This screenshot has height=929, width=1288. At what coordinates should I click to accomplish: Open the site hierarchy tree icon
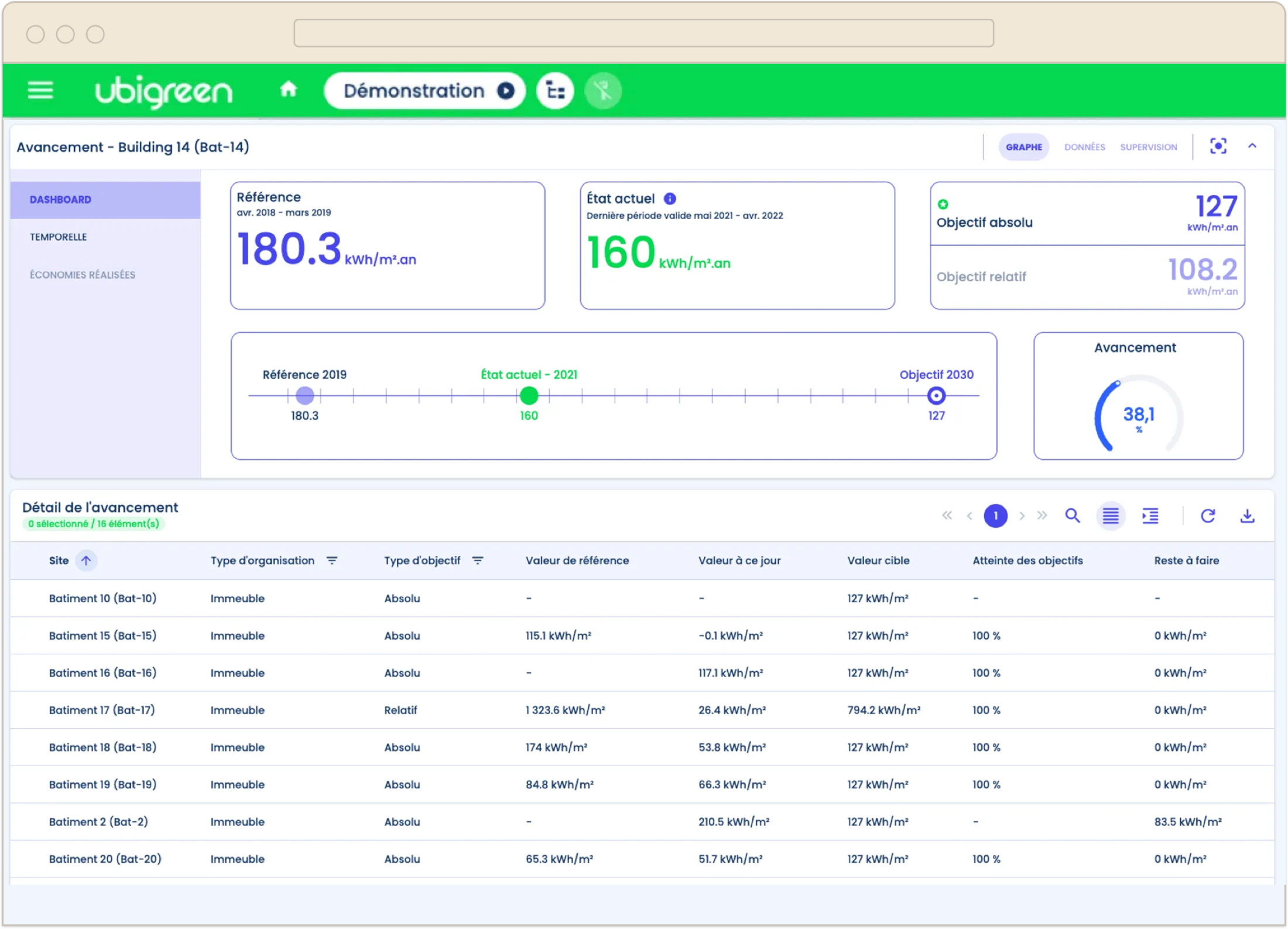click(555, 91)
